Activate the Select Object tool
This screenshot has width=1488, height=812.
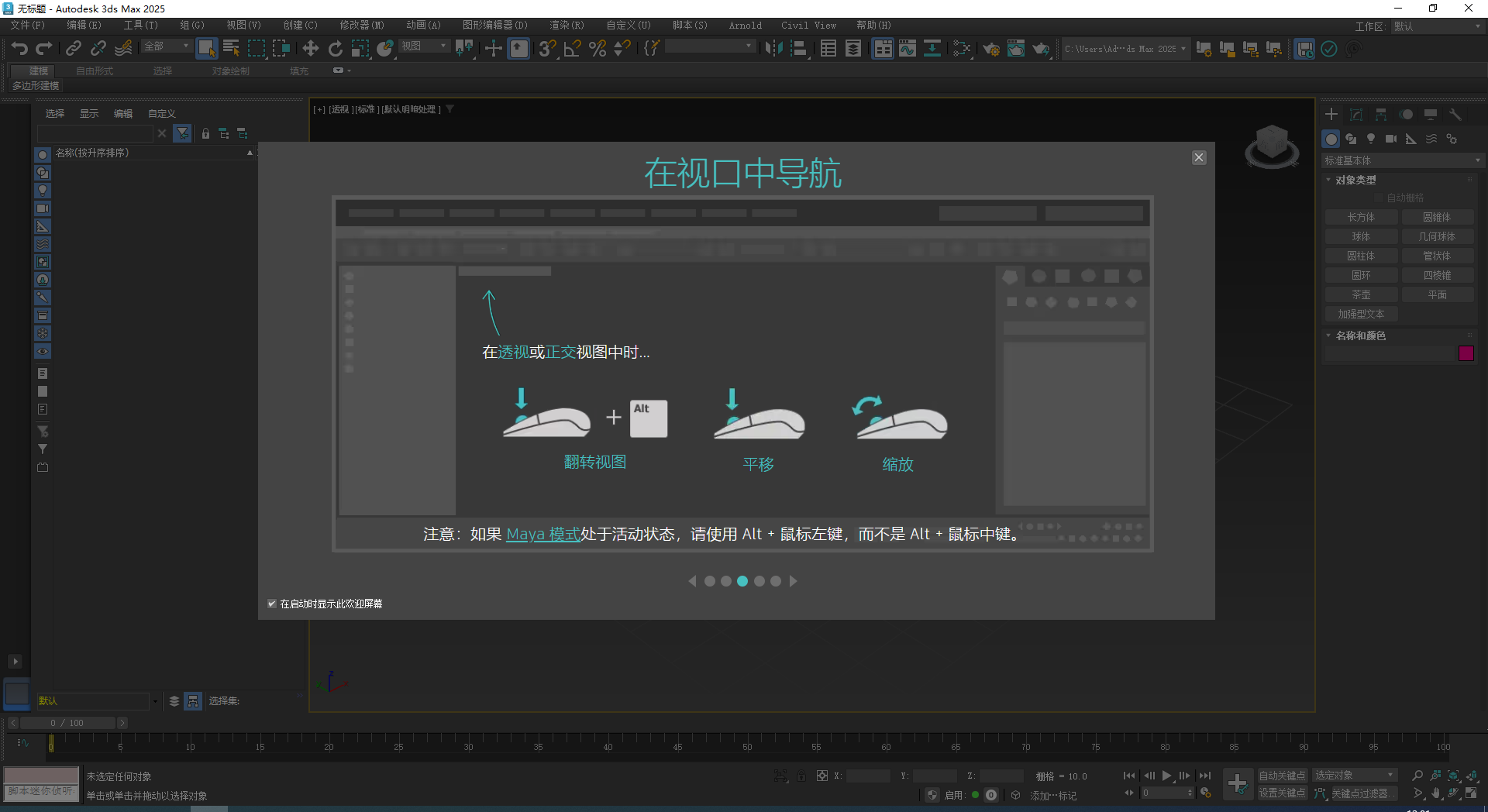pos(206,49)
